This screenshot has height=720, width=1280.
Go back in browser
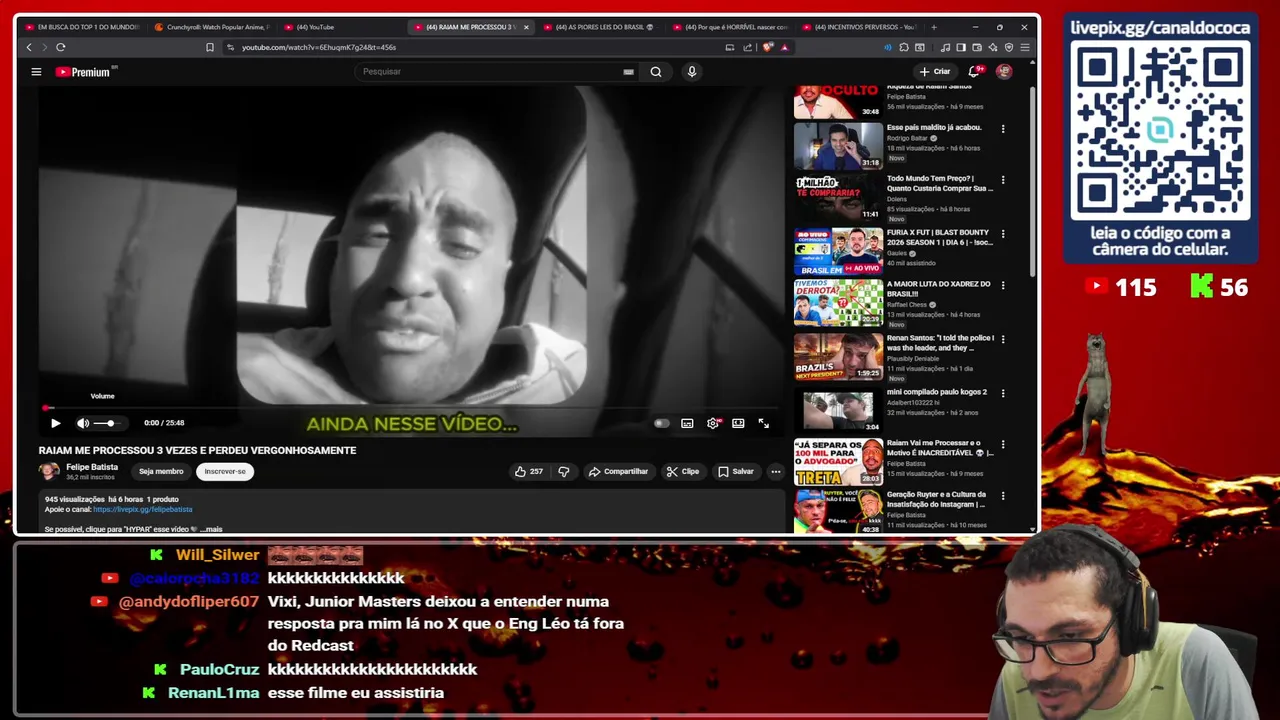[x=29, y=47]
